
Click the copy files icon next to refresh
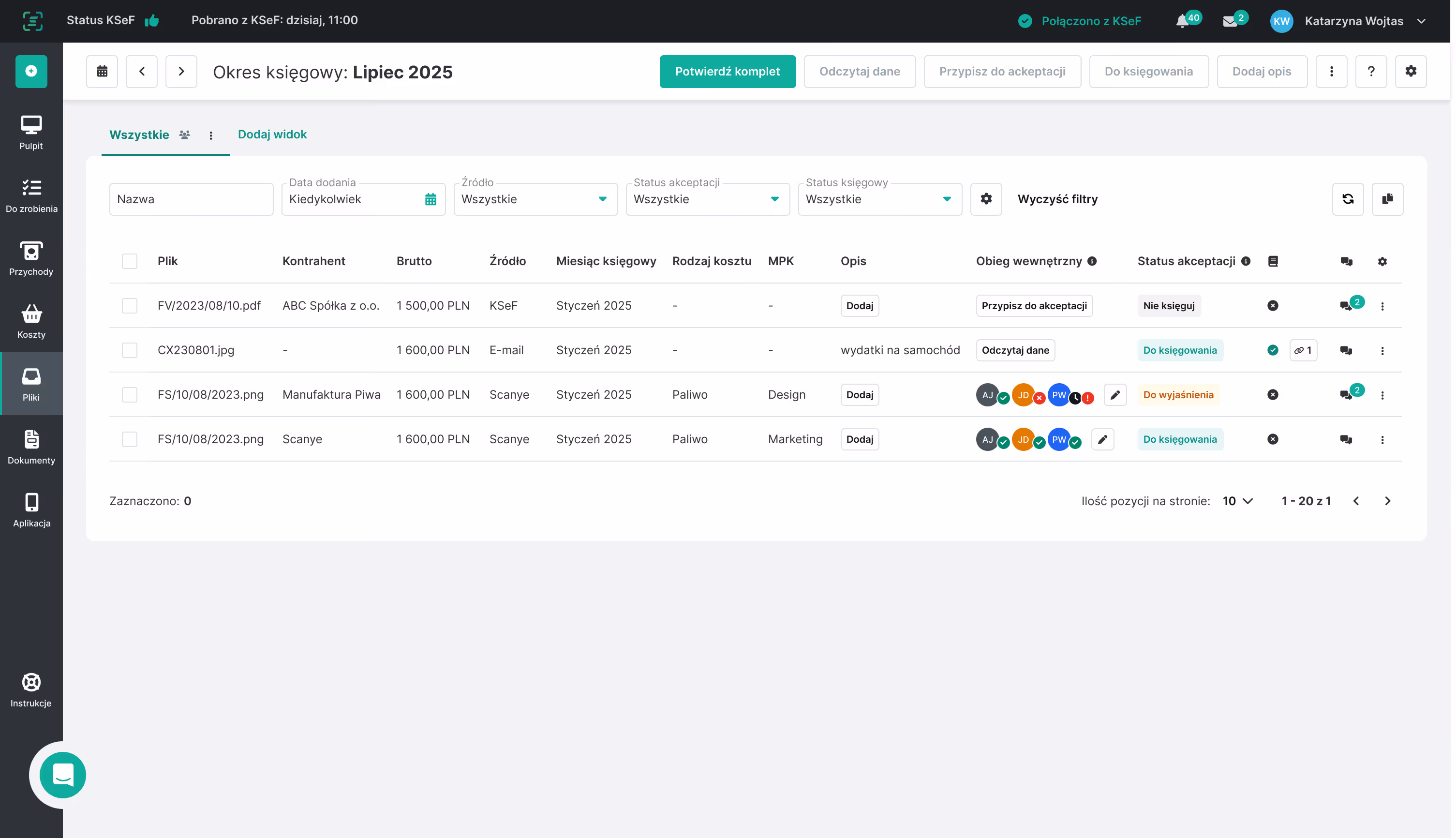coord(1387,199)
